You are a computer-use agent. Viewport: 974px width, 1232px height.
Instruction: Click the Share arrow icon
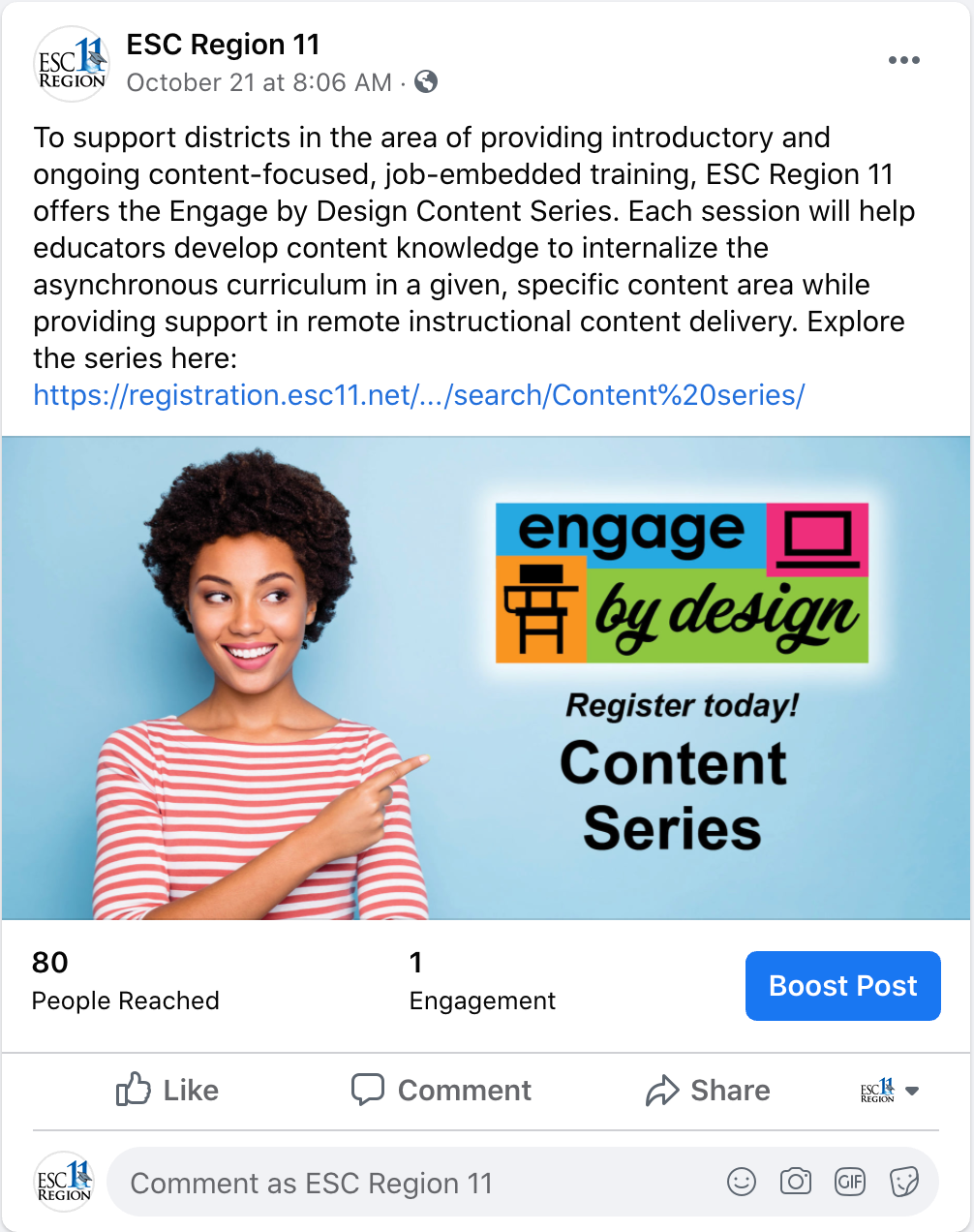[x=662, y=1091]
